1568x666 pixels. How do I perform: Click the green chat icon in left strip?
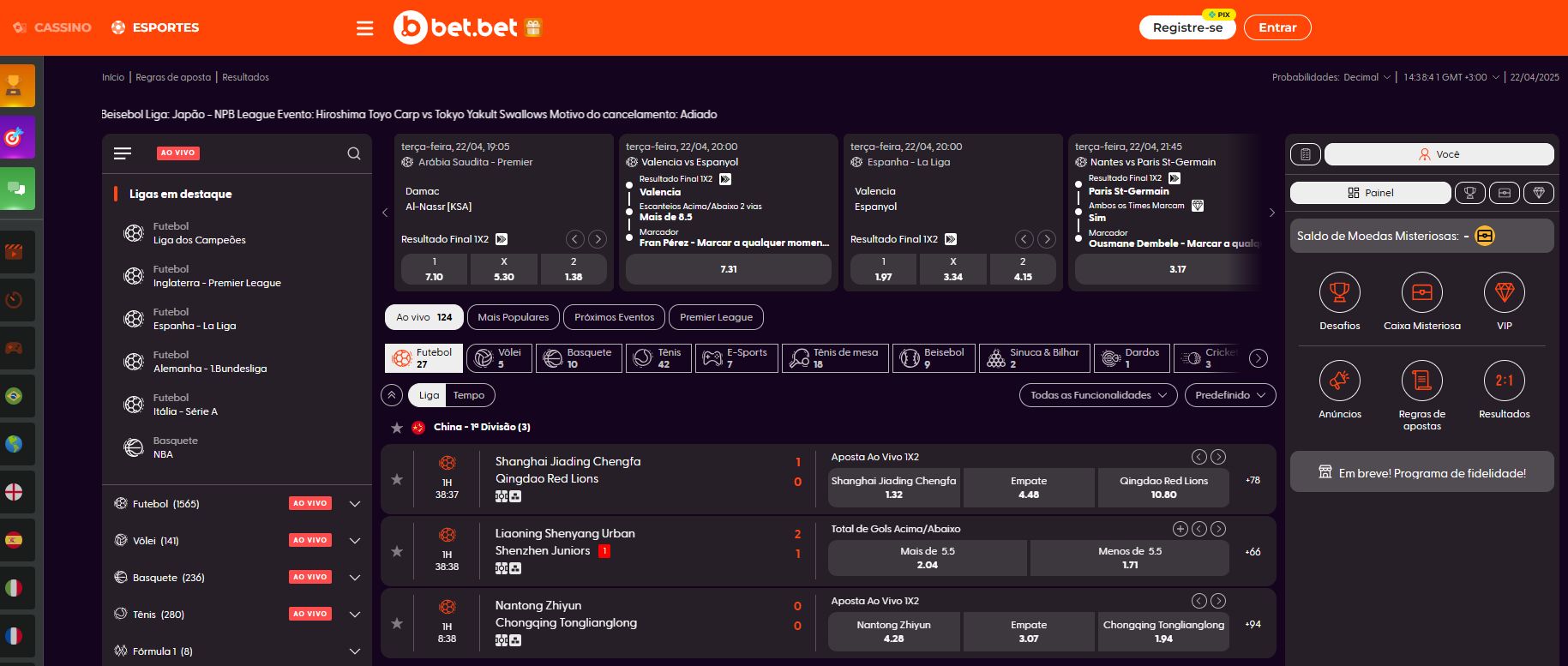15,189
